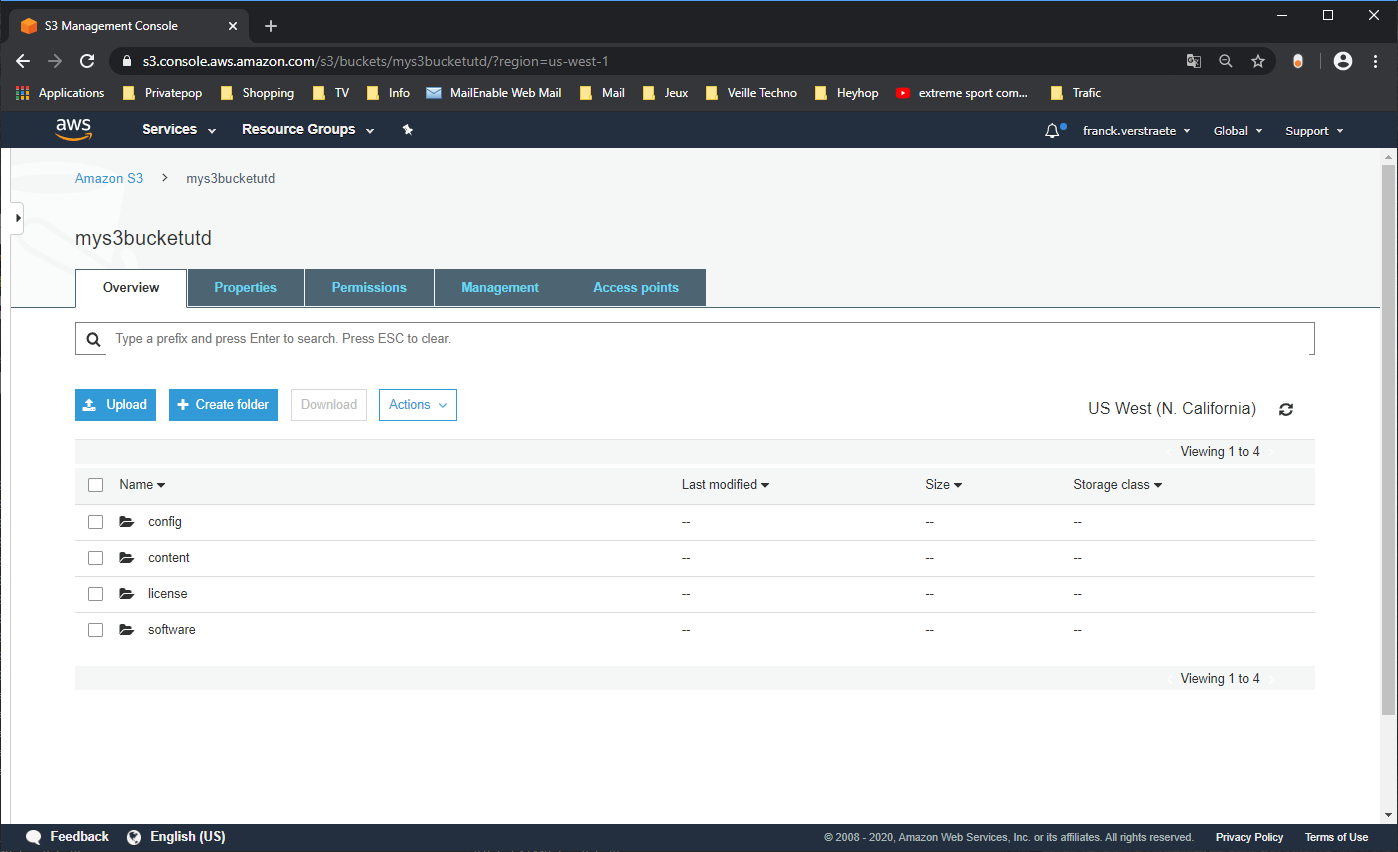The height and width of the screenshot is (852, 1398).
Task: Open the Global region dropdown
Action: [1238, 131]
